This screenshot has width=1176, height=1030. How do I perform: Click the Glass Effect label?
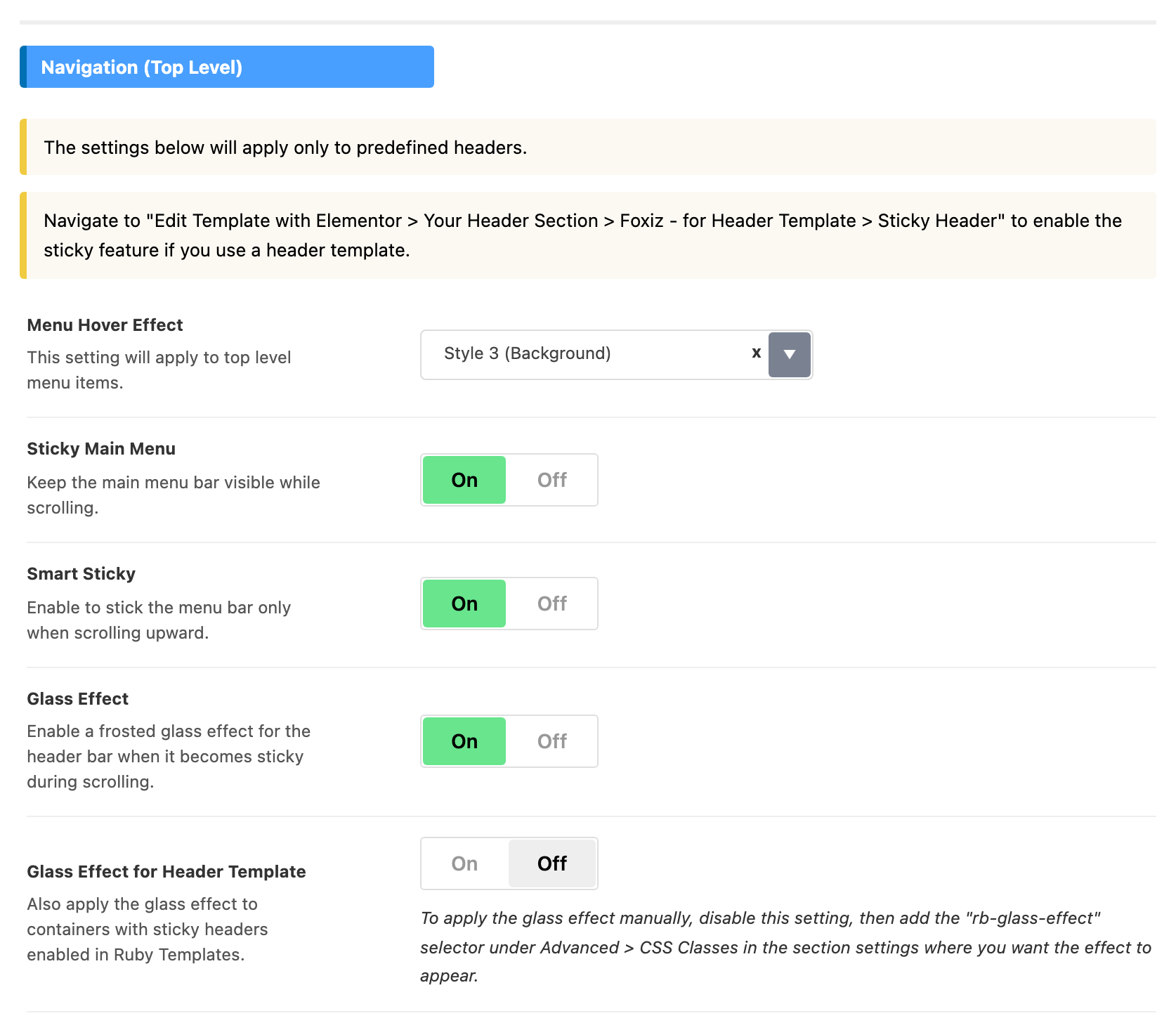77,698
